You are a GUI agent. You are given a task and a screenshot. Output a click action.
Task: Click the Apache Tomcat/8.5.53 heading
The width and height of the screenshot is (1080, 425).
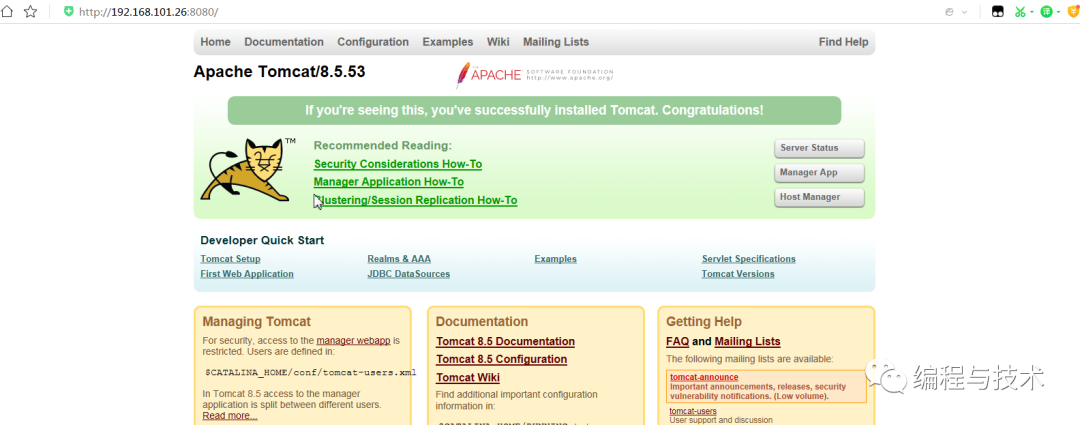click(x=280, y=72)
